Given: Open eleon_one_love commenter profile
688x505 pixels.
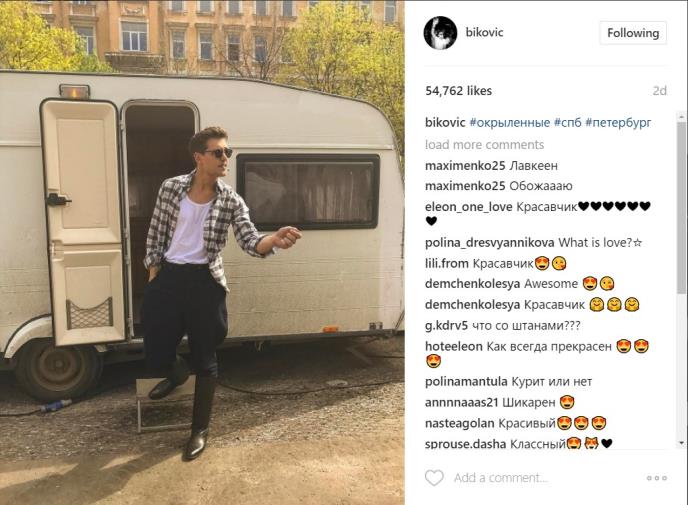Looking at the screenshot, I should coord(469,207).
